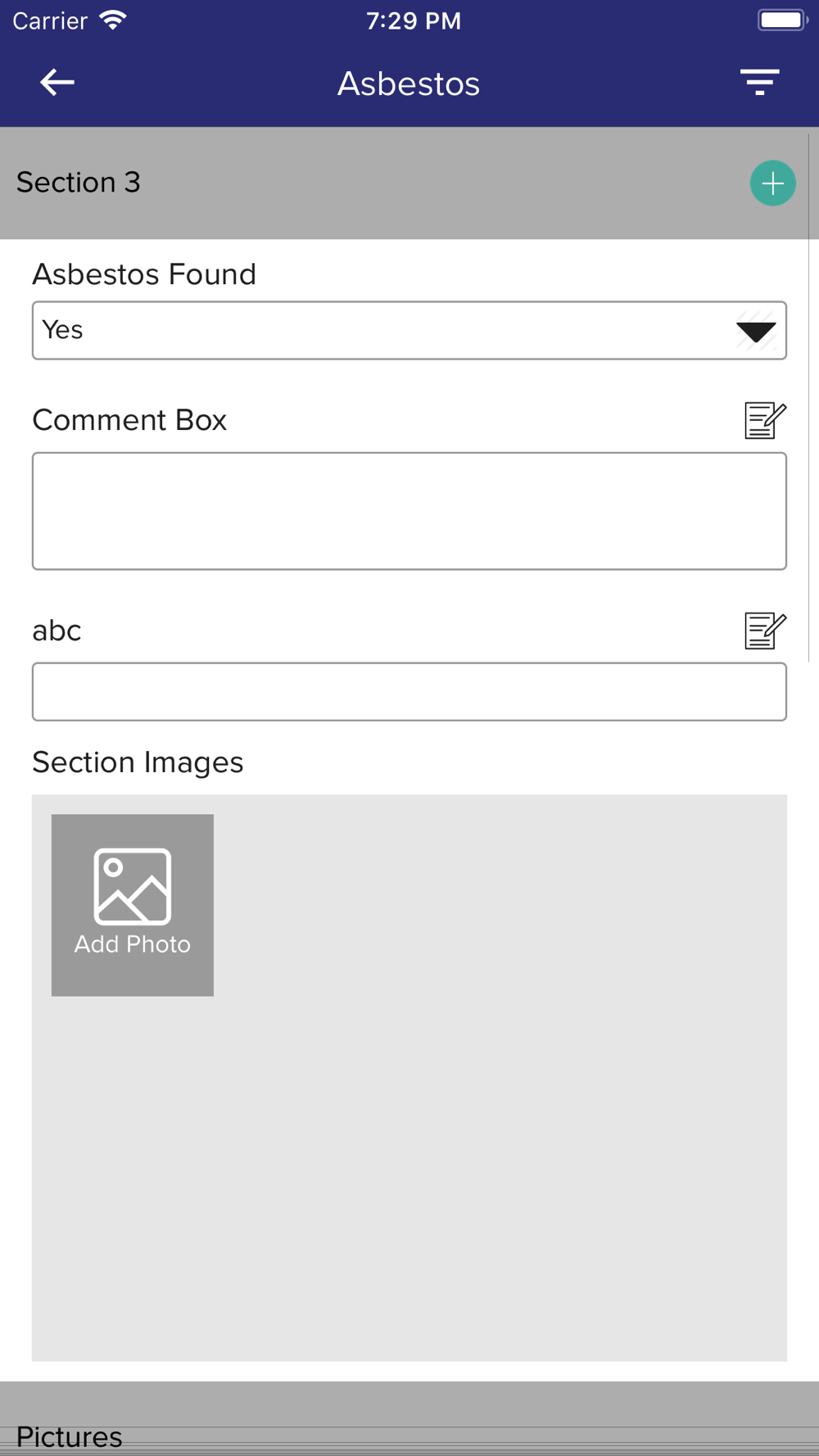
Task: Expand the Asbestos Found dropdown arrow
Action: point(756,331)
